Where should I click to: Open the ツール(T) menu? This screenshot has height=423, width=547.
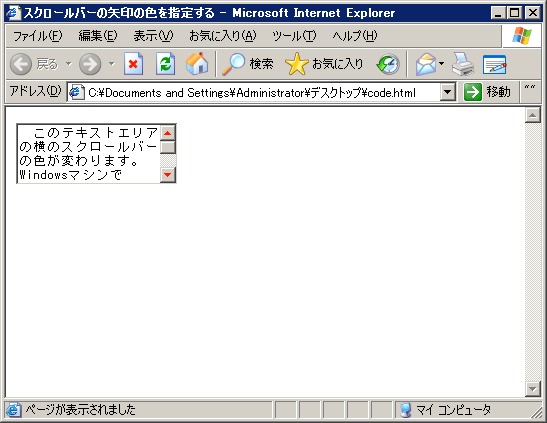click(294, 36)
